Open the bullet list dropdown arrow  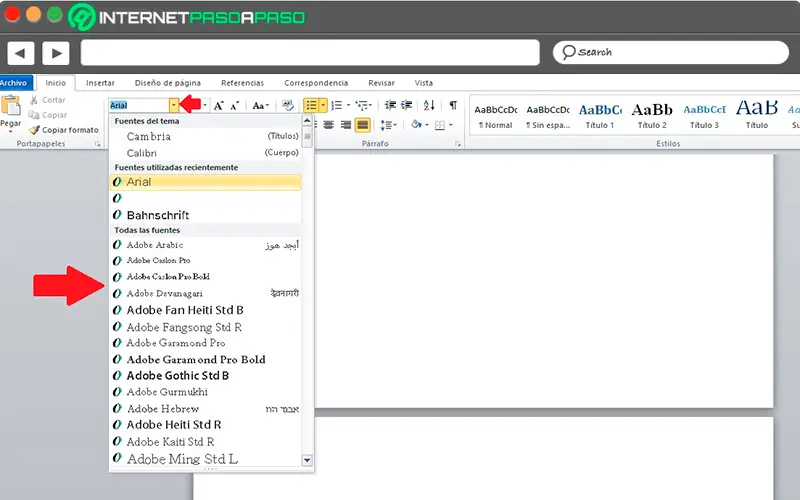coord(323,106)
